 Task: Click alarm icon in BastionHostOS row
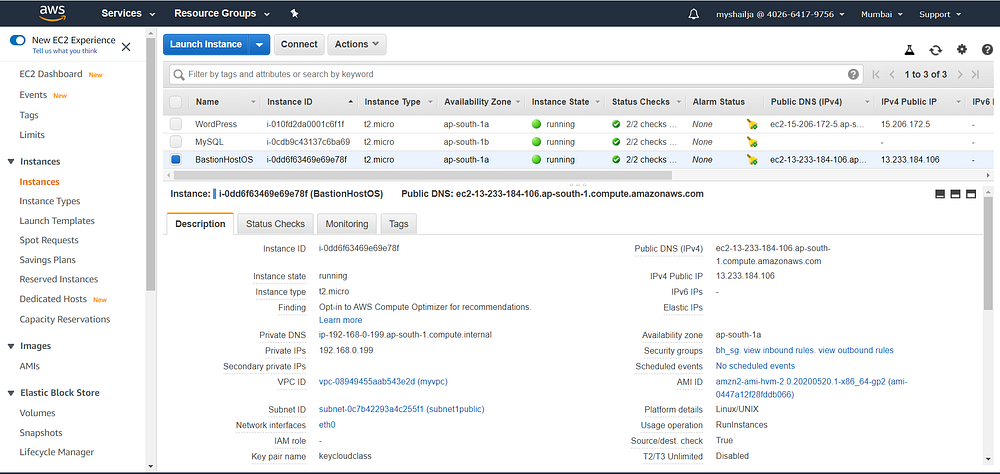(752, 159)
